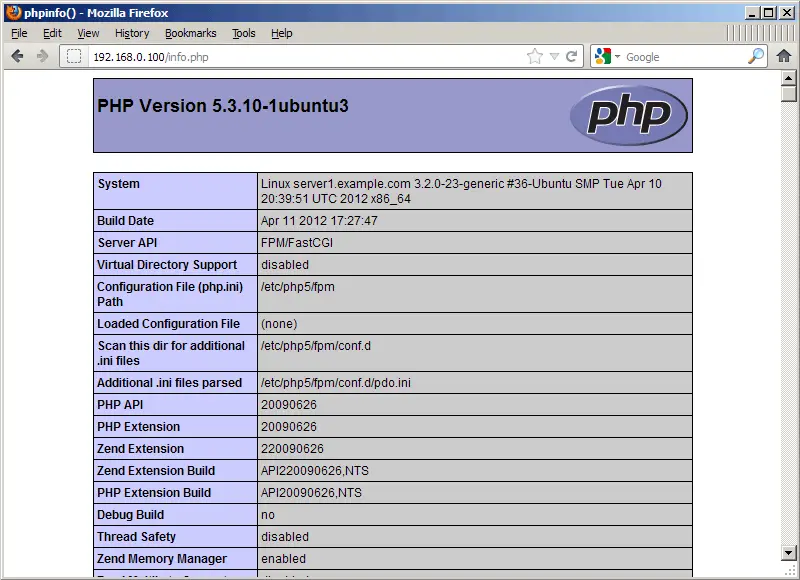Click the 'PHP Version 5.3.10-1ubuntu3' heading
800x580 pixels.
(223, 106)
